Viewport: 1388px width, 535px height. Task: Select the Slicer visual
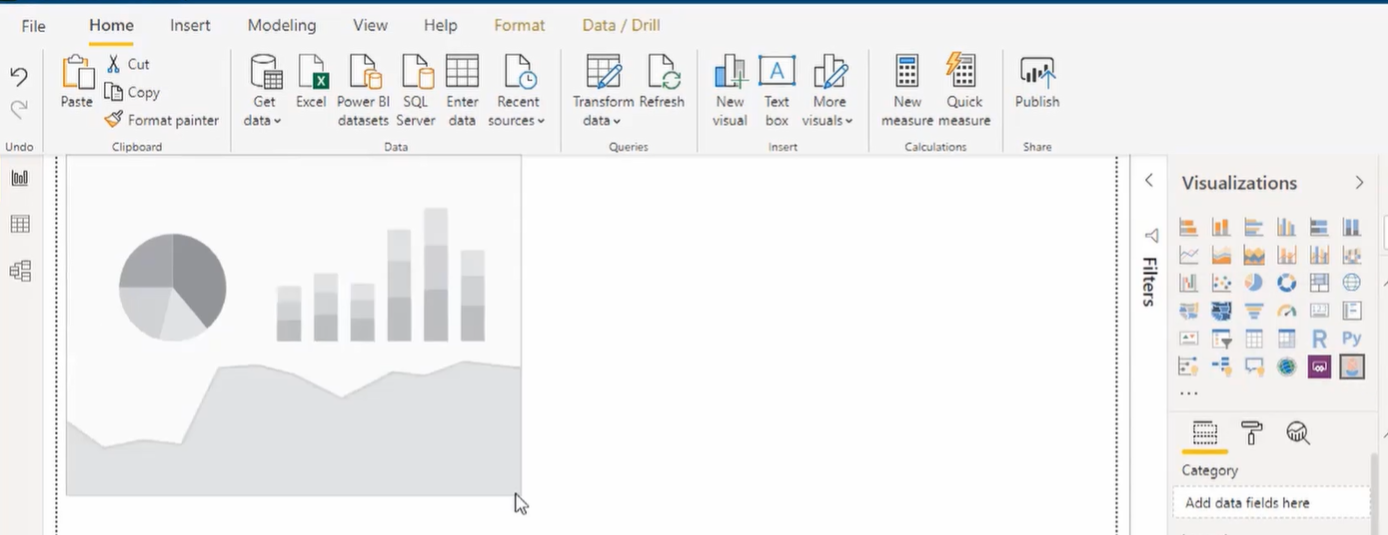tap(1221, 339)
